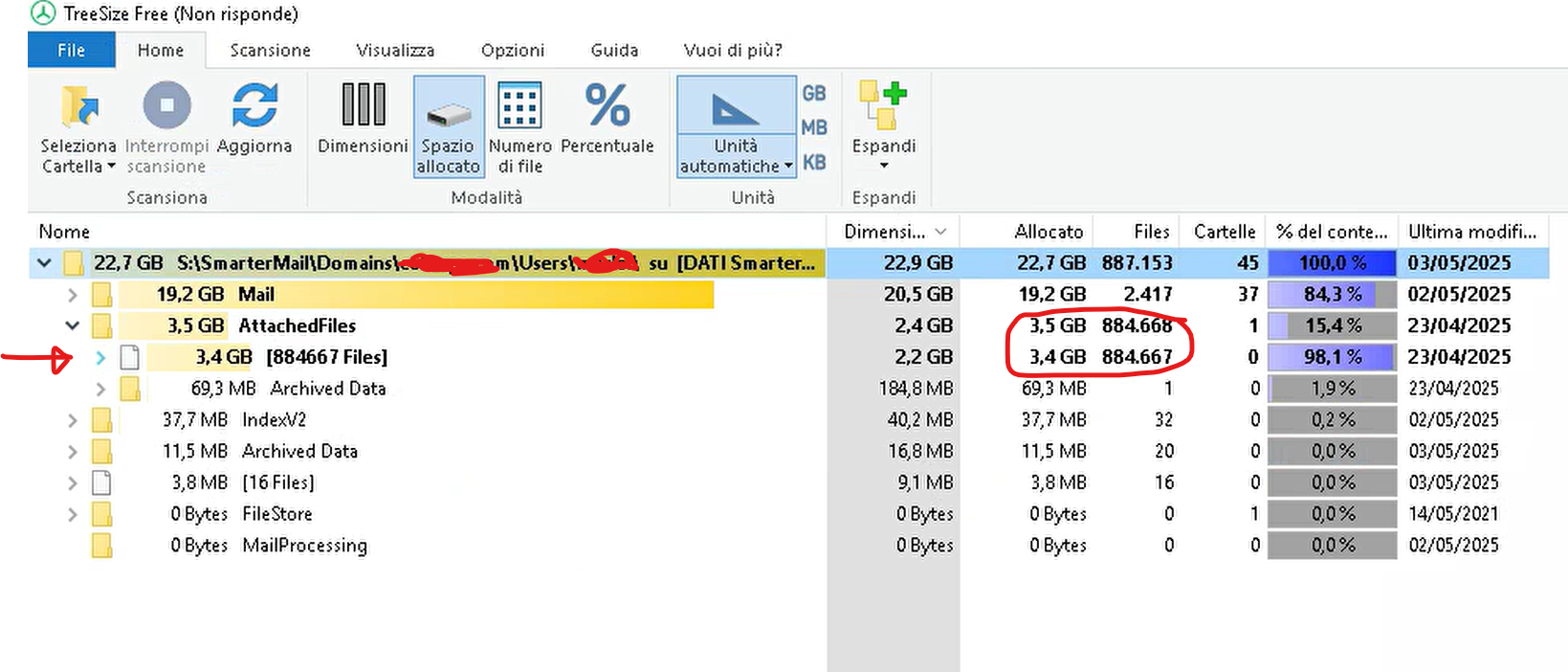Click the 40,2 MB size of IndexV2
This screenshot has width=1568, height=672.
click(920, 420)
